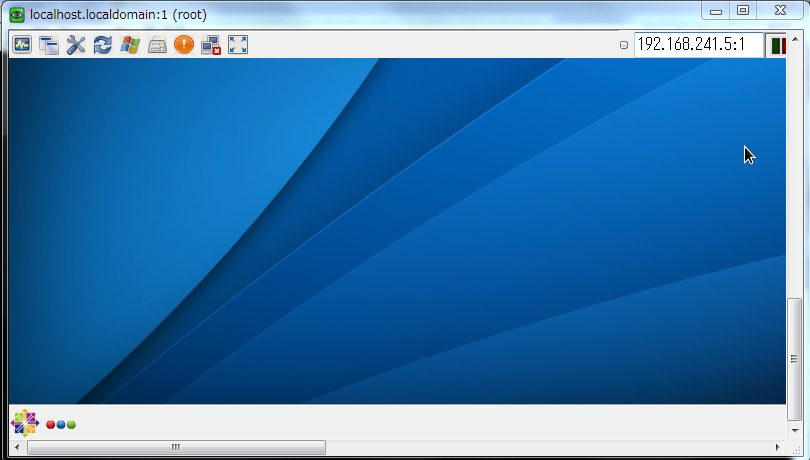810x460 pixels.
Task: Click the green and red status indicator
Action: coord(777,45)
